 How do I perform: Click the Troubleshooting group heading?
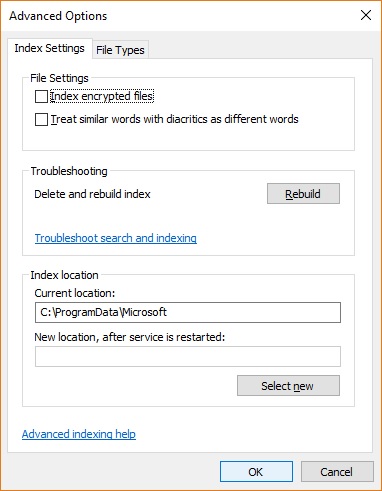point(69,171)
